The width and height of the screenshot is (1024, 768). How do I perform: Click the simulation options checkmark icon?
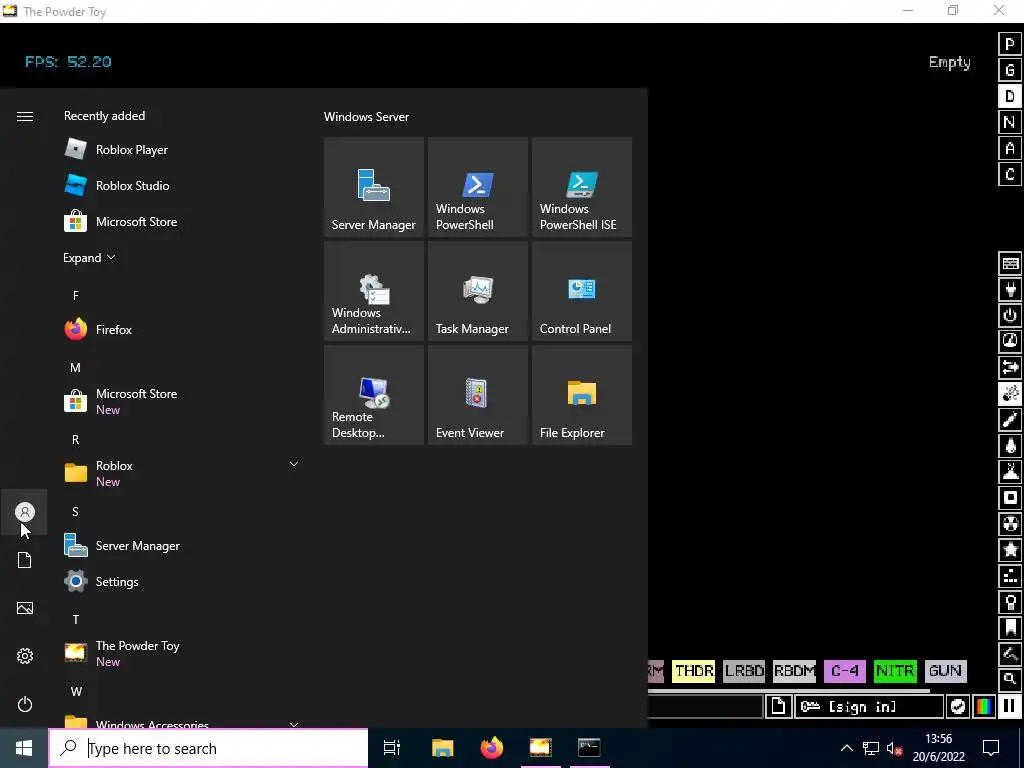[957, 707]
